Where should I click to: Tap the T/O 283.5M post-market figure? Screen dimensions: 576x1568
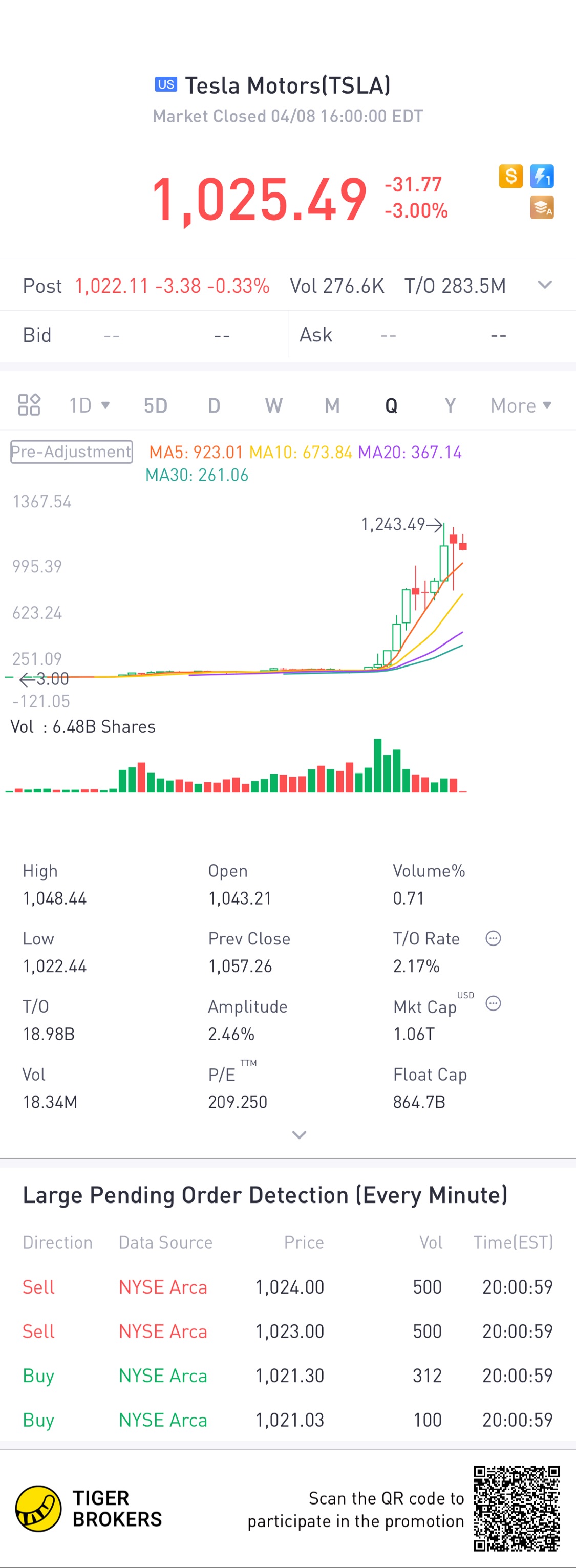point(455,286)
